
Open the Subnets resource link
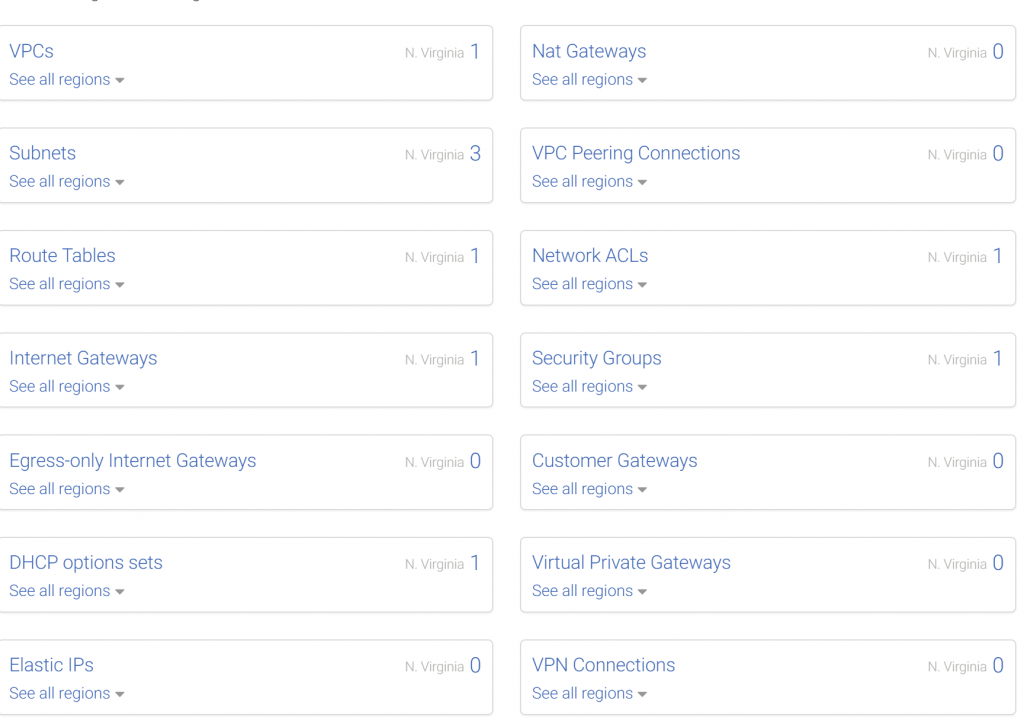point(42,153)
